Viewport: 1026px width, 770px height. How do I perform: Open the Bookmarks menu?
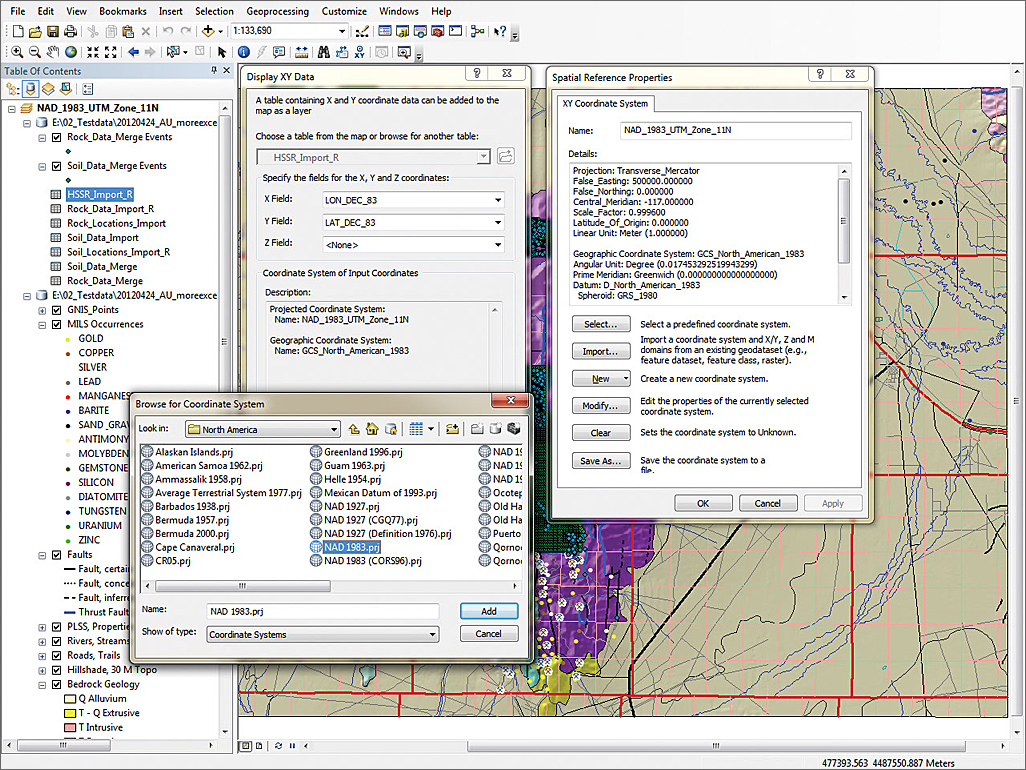(124, 11)
